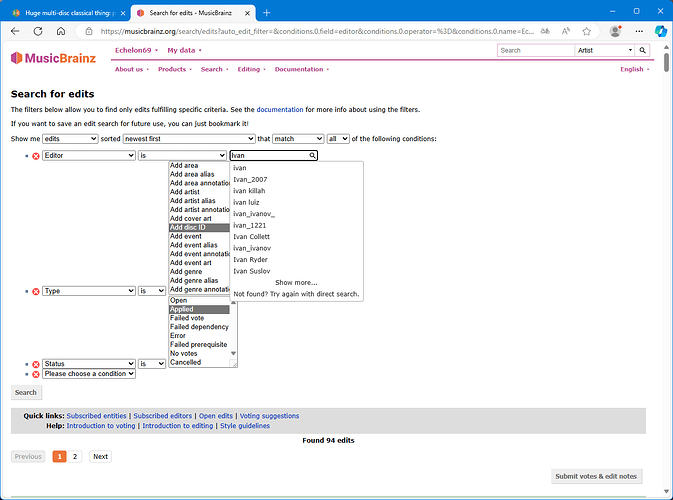Open the 'match' dropdown
The height and width of the screenshot is (500, 673).
(x=298, y=139)
